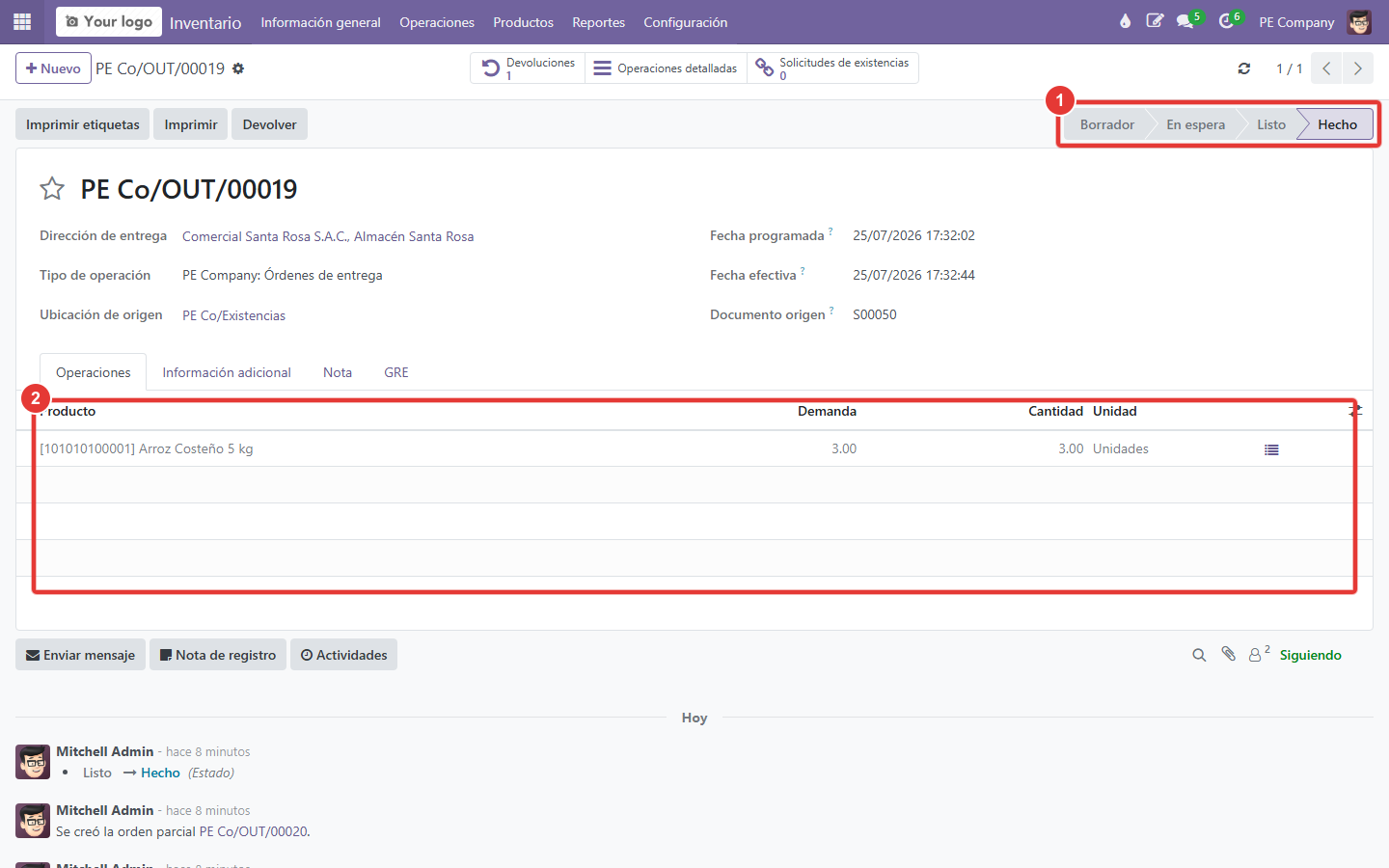The image size is (1389, 868).
Task: Open Mitchell Admin user avatar menu
Action: (1359, 22)
